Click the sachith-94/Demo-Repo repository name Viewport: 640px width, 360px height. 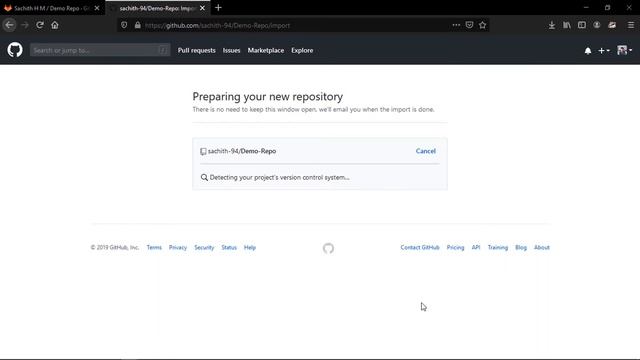pos(242,151)
